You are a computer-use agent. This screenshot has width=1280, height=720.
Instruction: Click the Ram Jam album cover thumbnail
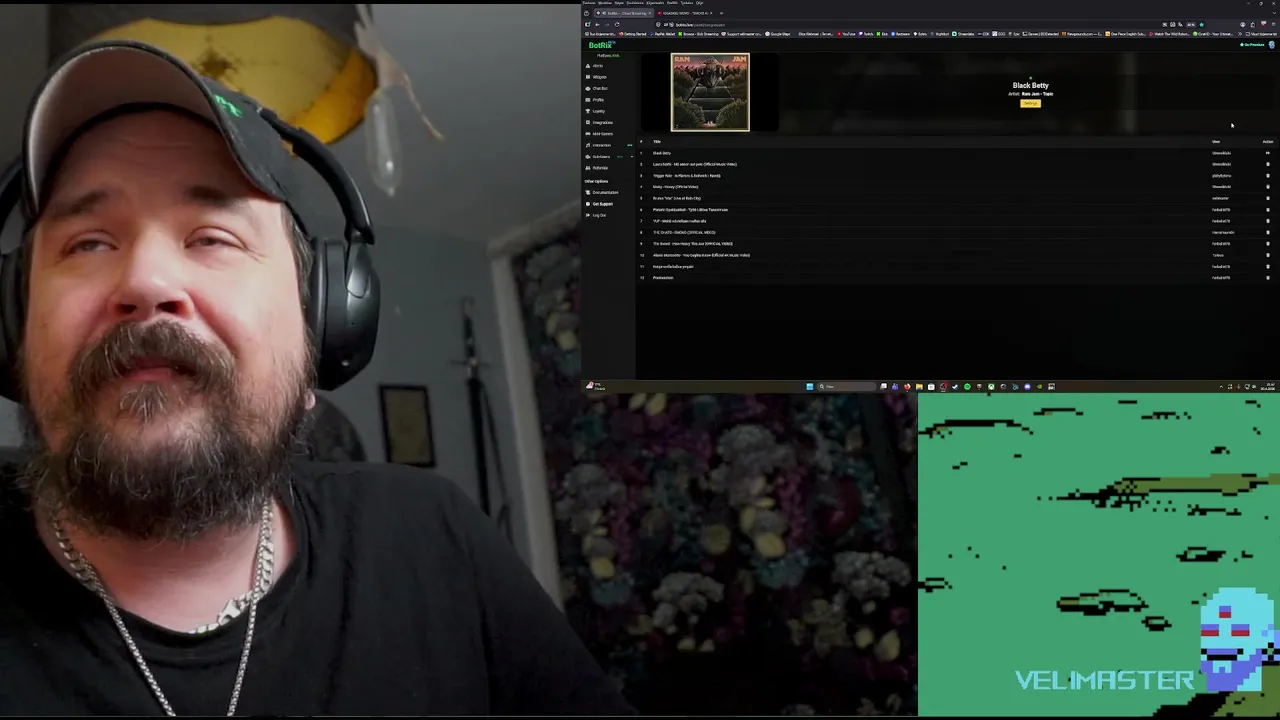(710, 92)
